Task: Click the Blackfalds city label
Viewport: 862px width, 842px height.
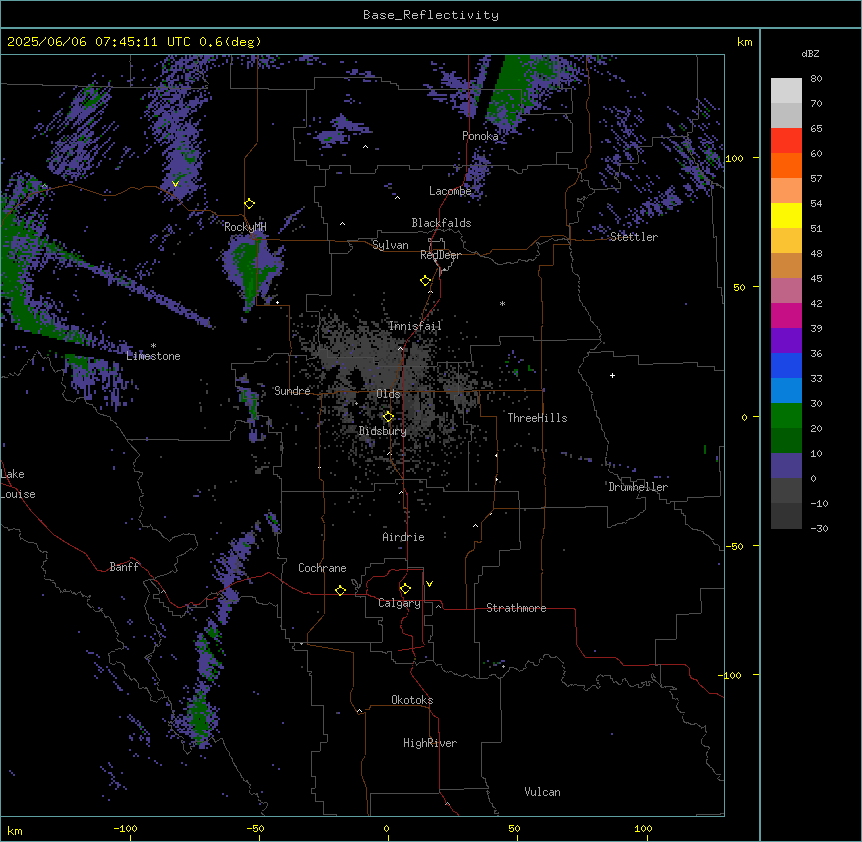Action: 441,223
